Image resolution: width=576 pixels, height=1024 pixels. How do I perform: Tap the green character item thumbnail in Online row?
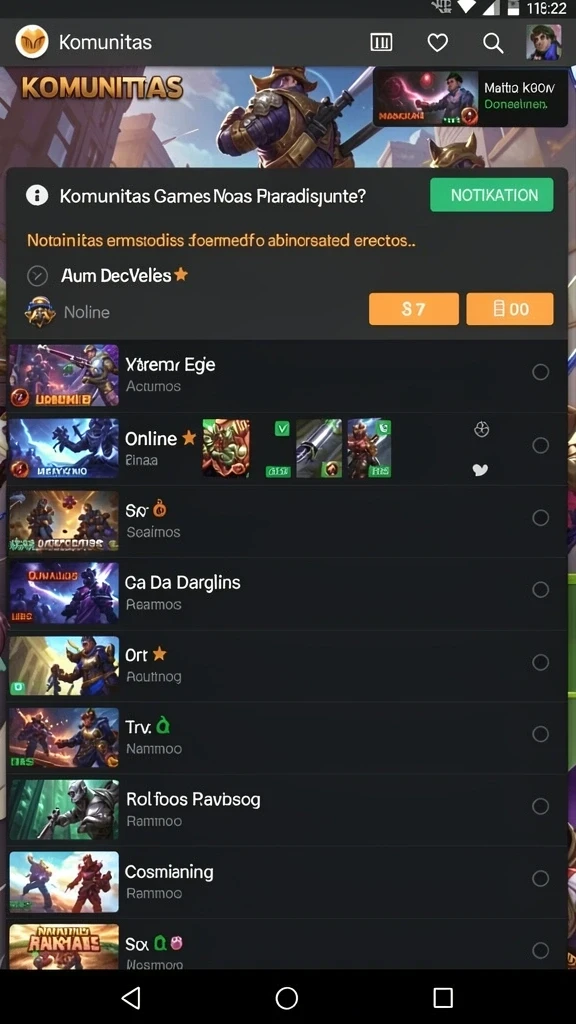tap(226, 448)
